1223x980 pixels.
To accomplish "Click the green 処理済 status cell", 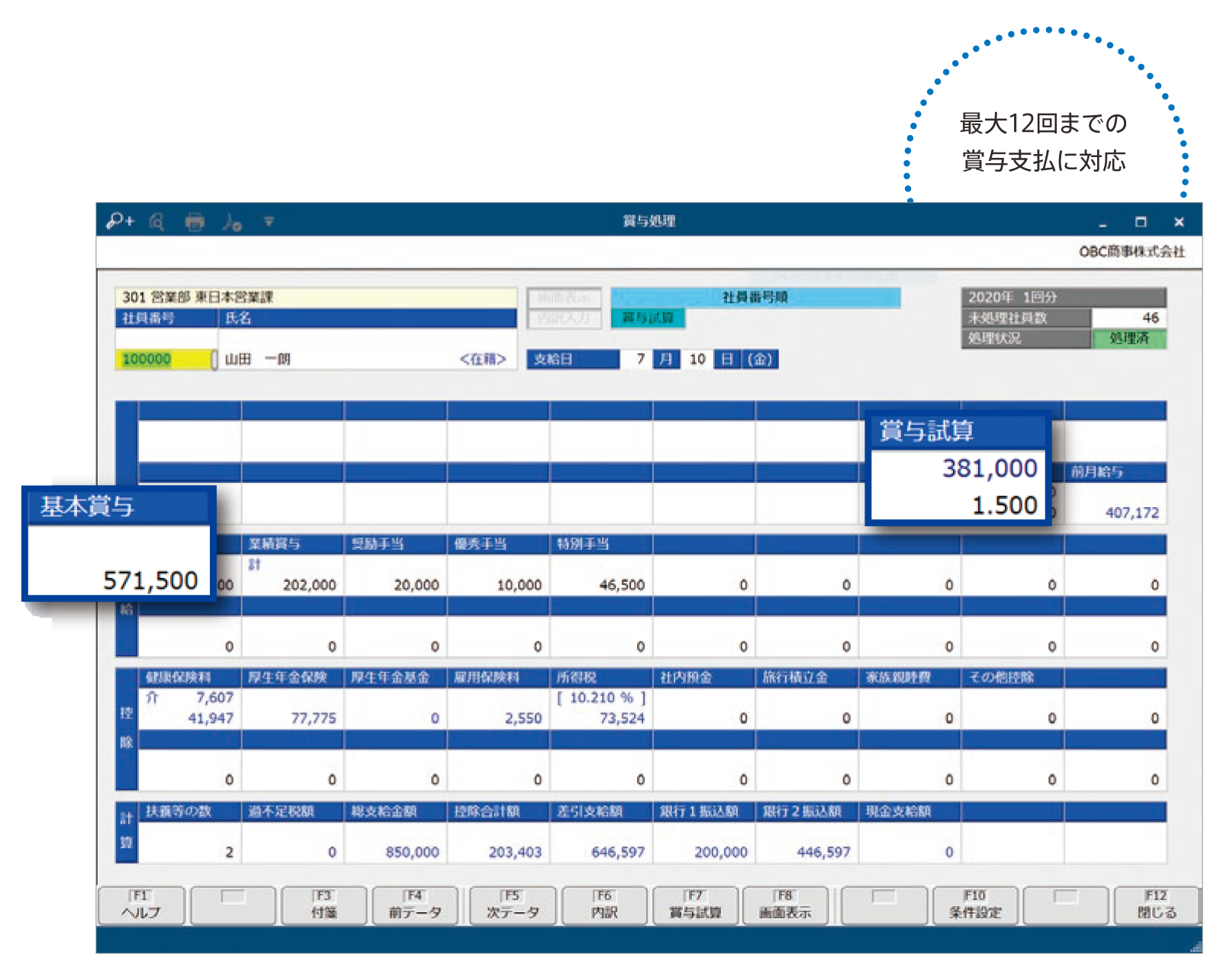I will pos(1128,339).
